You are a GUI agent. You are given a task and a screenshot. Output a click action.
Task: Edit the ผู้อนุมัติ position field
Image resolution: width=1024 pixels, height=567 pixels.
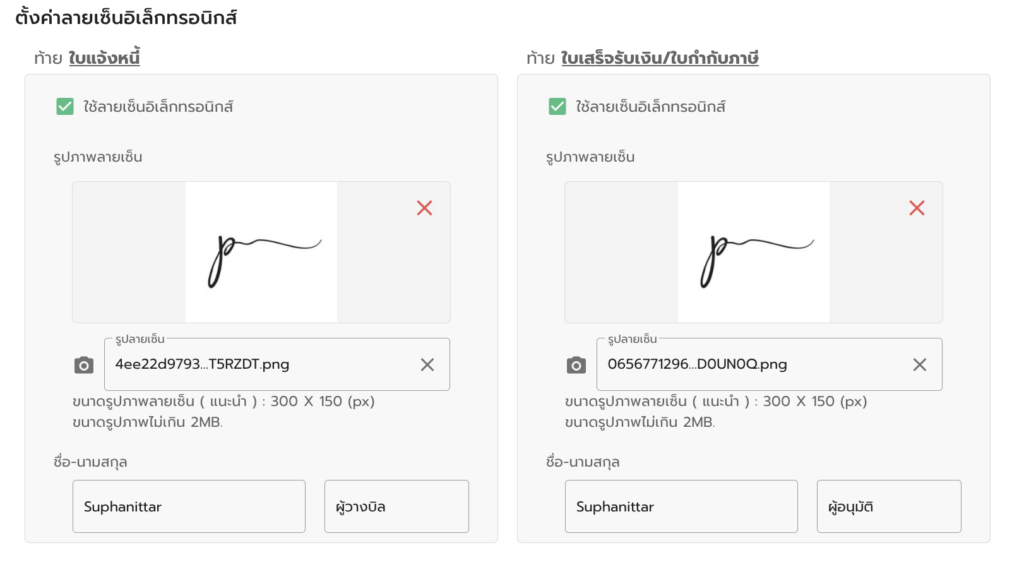click(x=889, y=506)
